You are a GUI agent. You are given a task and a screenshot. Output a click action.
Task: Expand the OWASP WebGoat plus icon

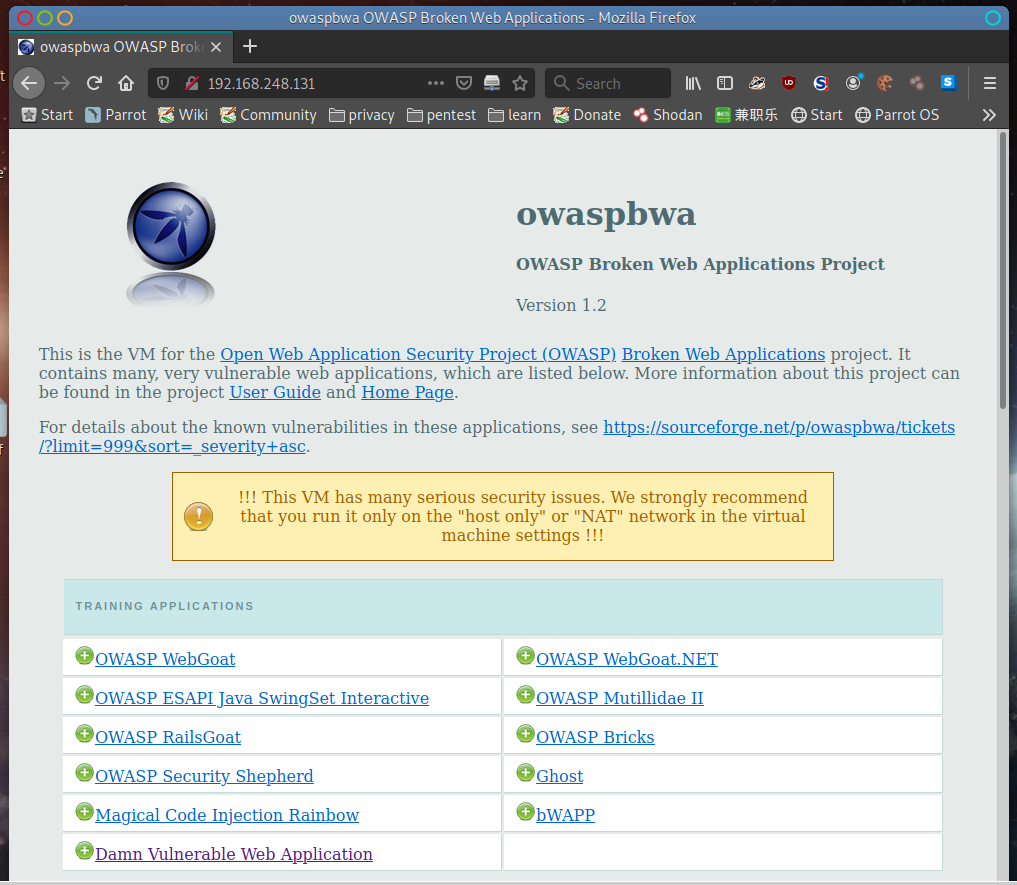point(84,656)
